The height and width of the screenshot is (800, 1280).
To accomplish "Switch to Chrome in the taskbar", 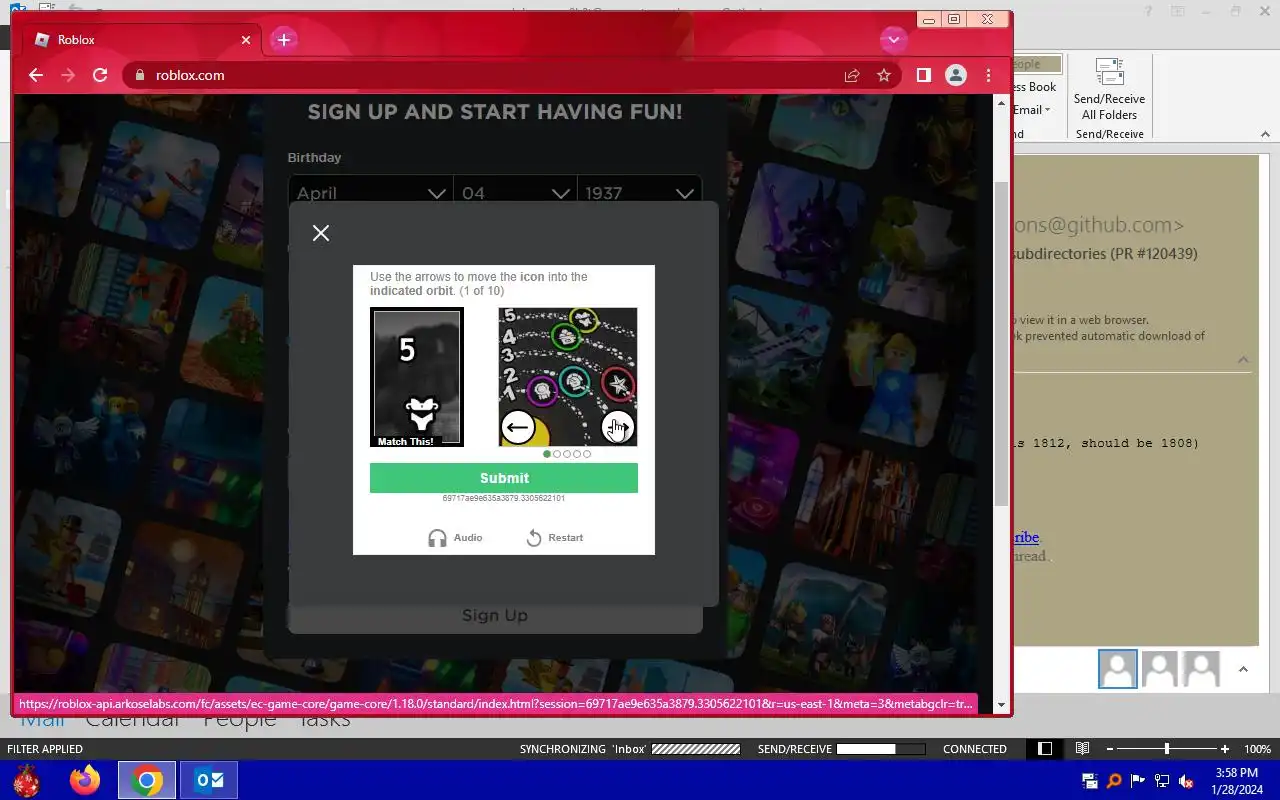I will click(x=147, y=780).
